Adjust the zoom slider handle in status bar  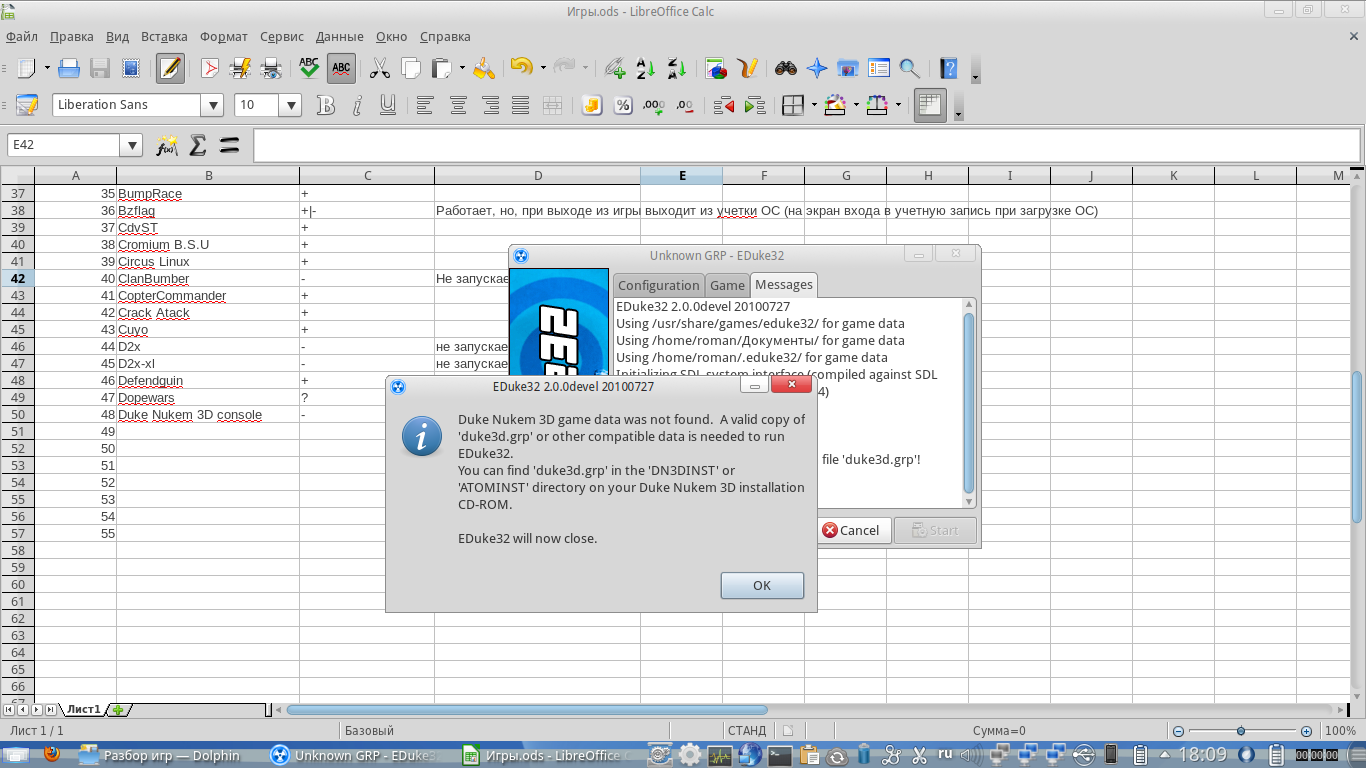[x=1241, y=731]
